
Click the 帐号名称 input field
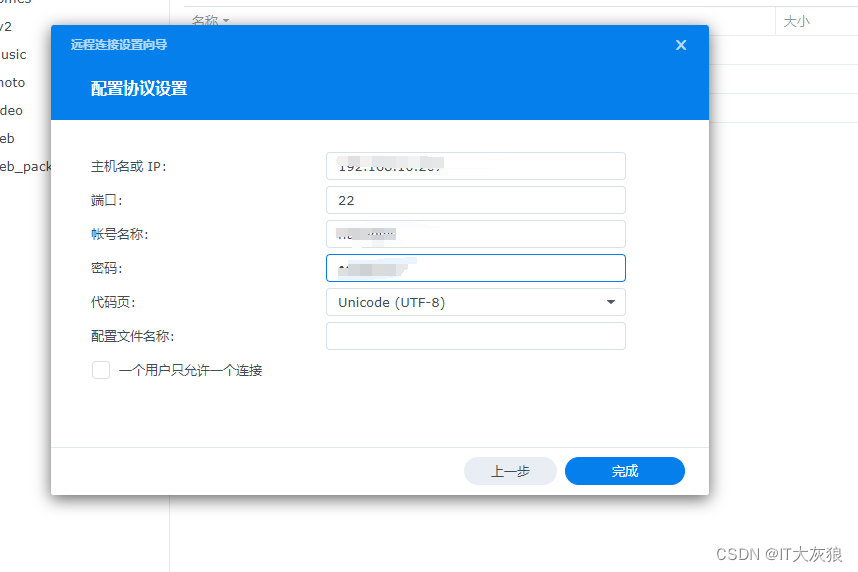[x=476, y=234]
